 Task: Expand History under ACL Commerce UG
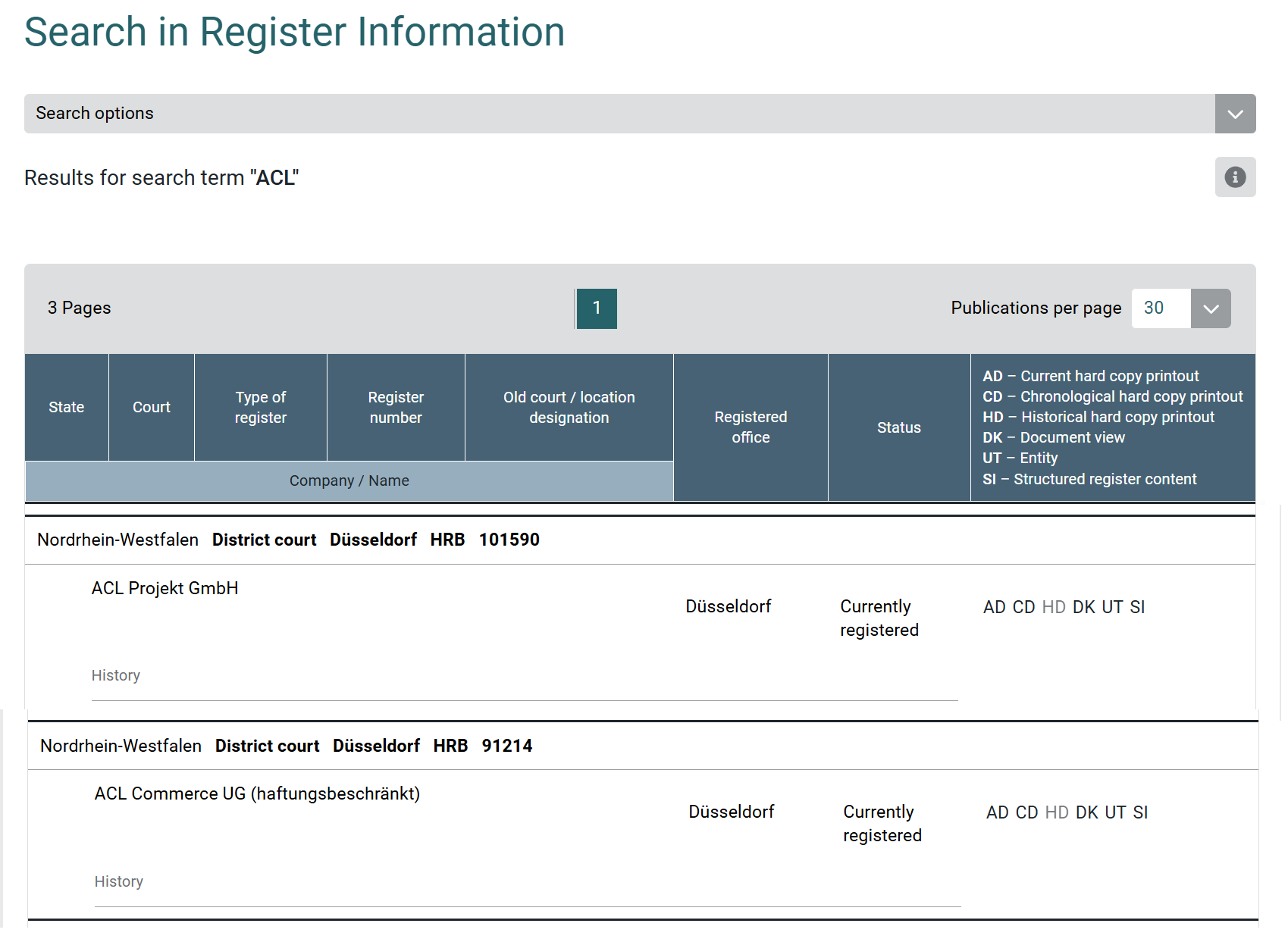pos(119,881)
